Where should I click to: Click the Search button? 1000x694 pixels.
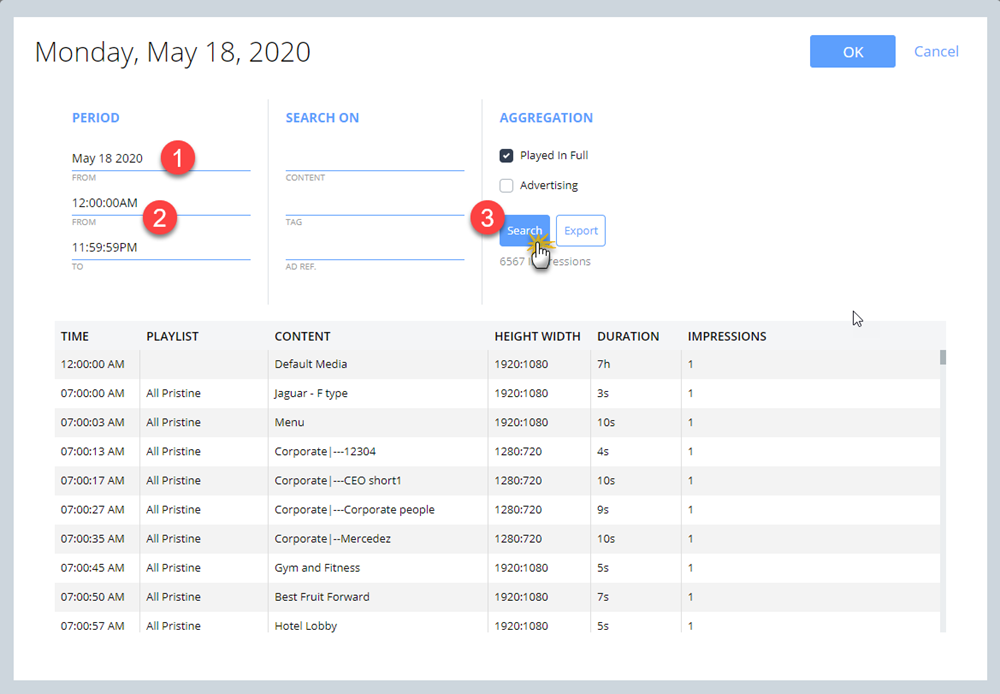click(x=525, y=230)
